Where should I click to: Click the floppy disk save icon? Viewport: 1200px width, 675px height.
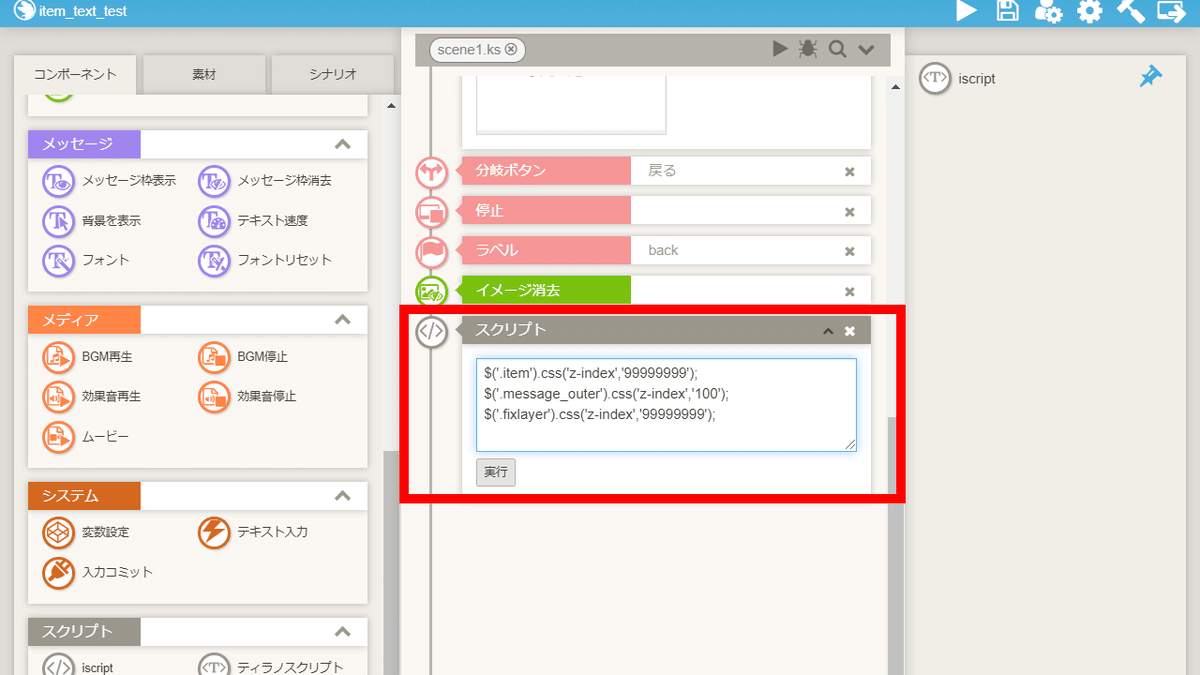pyautogui.click(x=1008, y=11)
